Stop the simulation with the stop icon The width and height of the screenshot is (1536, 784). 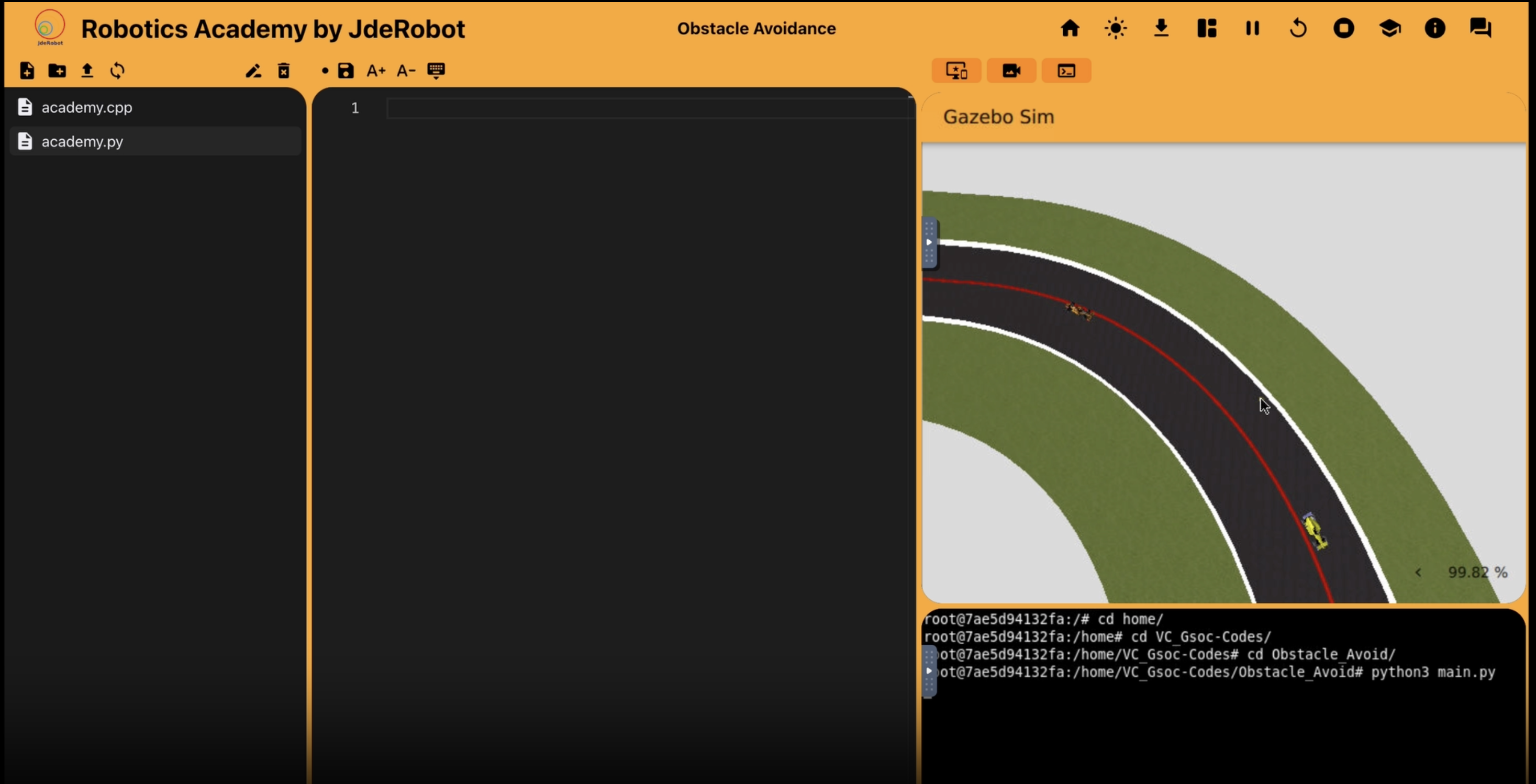1343,28
